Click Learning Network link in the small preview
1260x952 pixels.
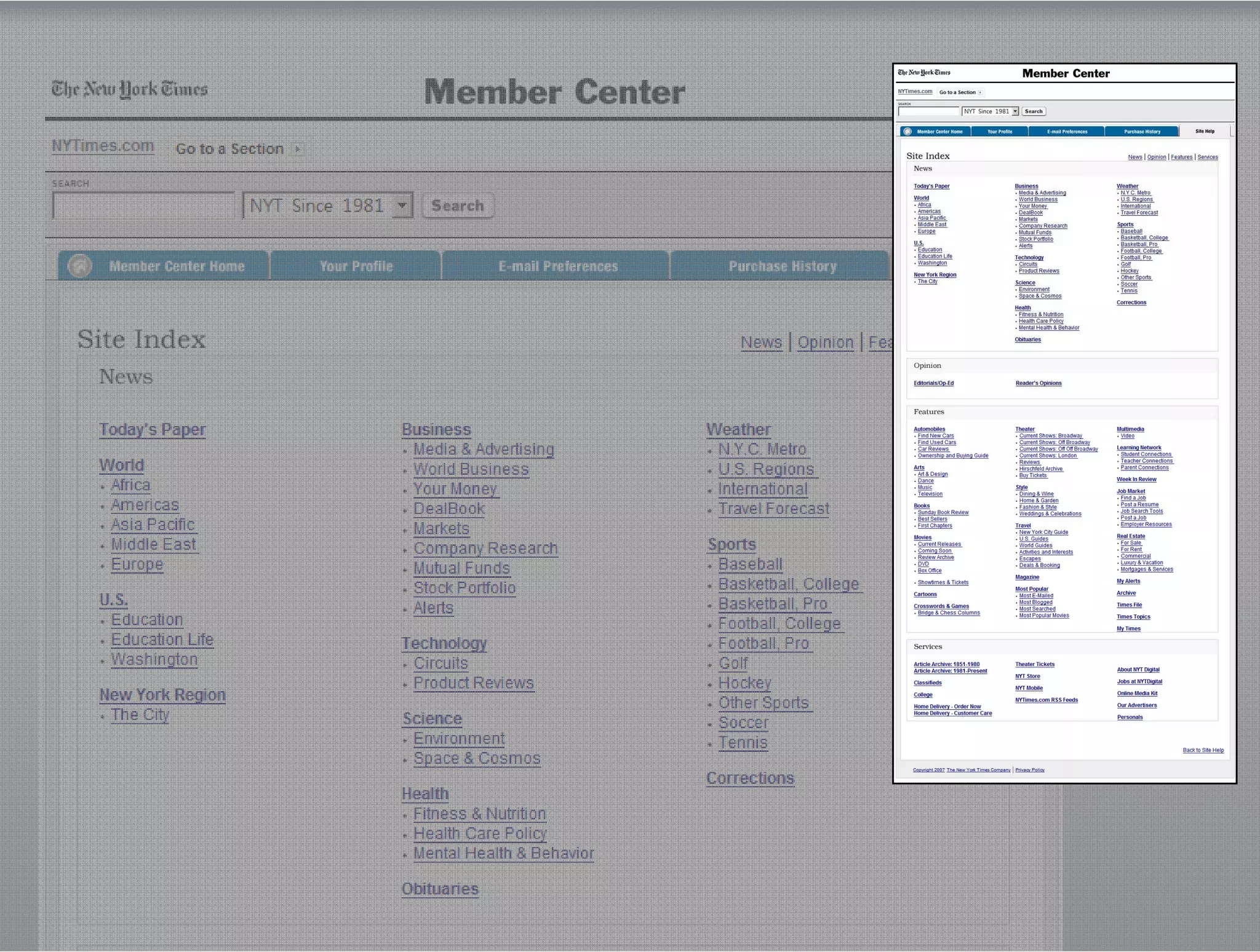pos(1139,448)
